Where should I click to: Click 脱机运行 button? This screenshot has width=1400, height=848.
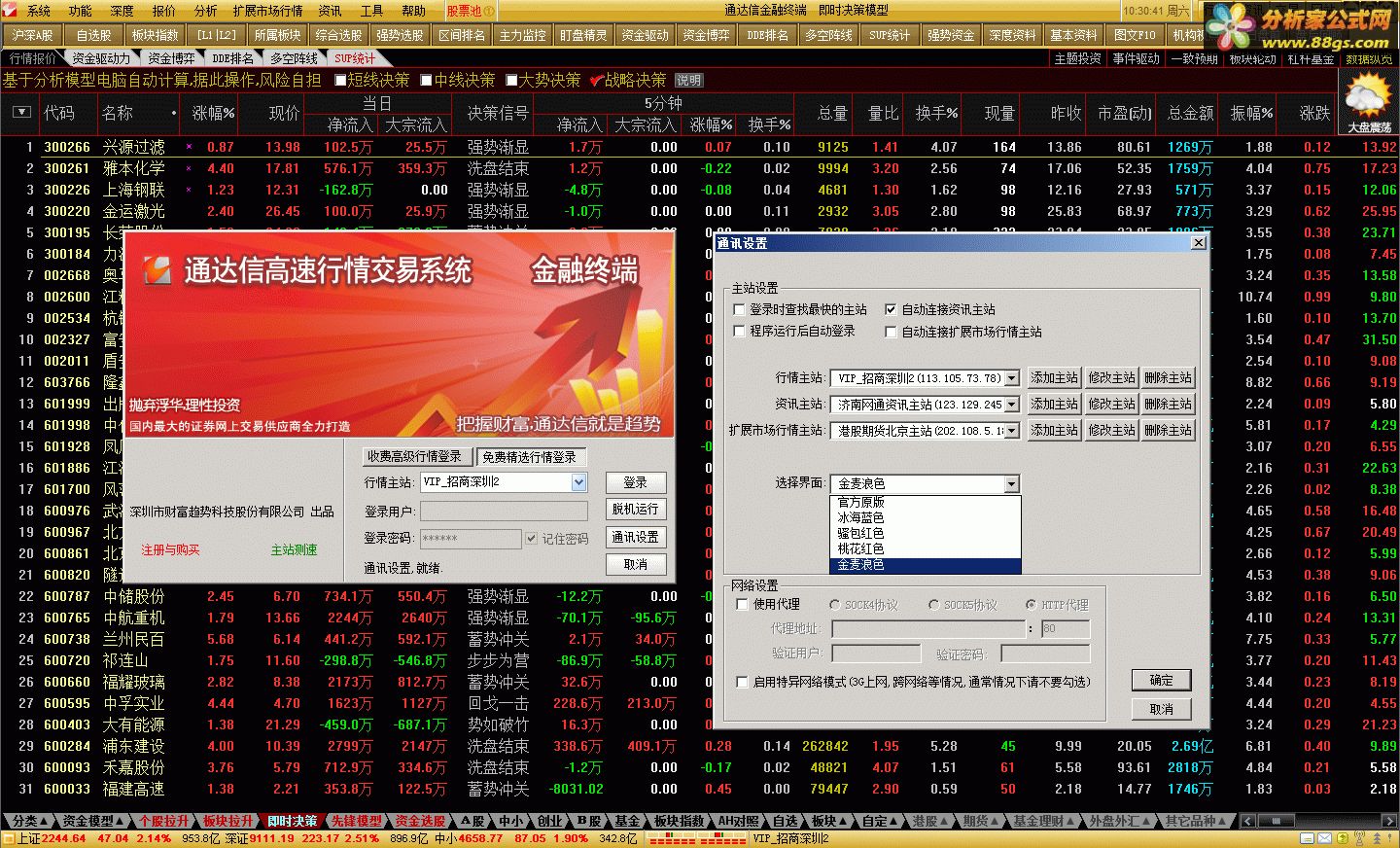(636, 510)
